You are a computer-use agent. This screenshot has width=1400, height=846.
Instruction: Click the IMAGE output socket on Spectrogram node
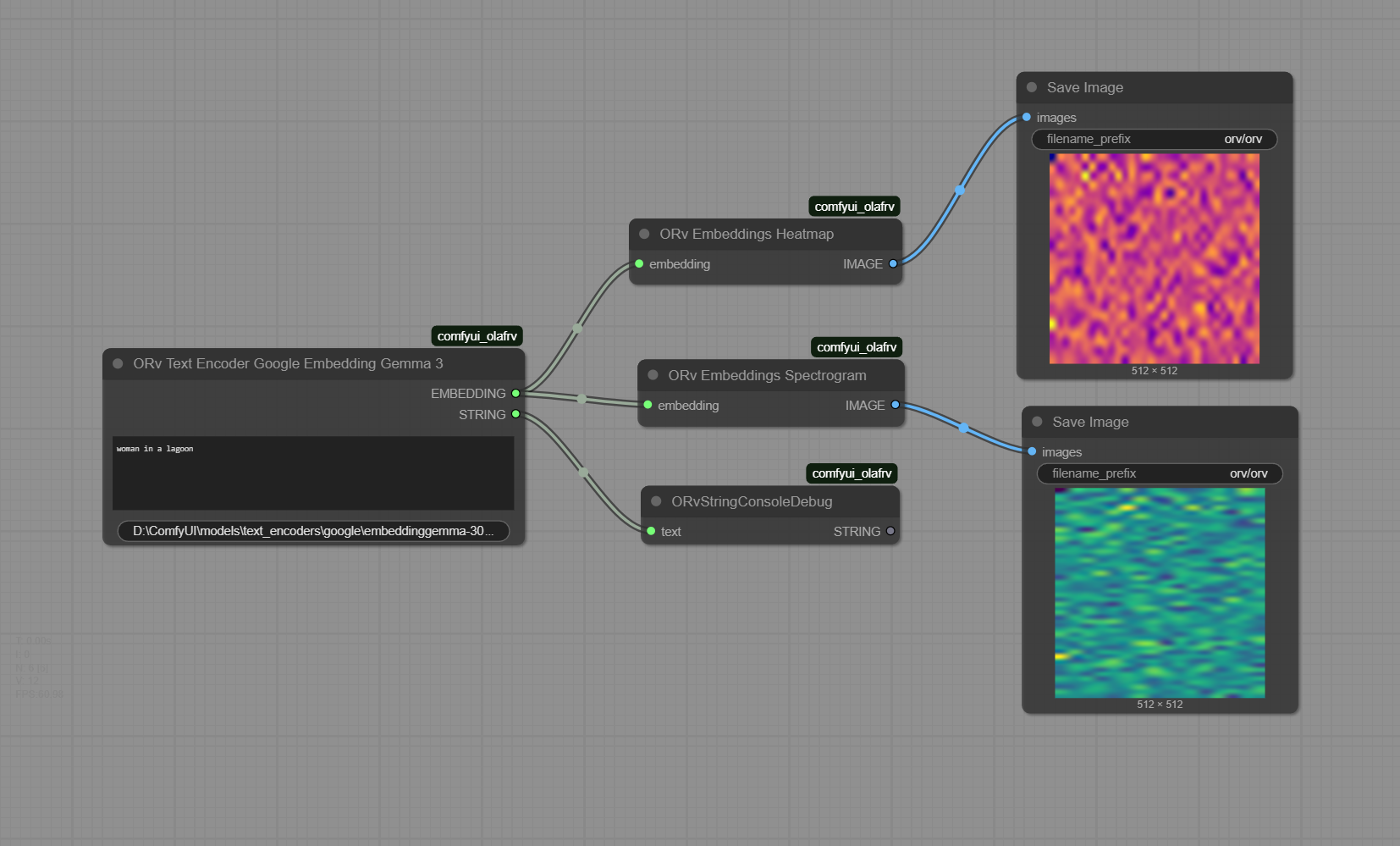click(x=895, y=405)
